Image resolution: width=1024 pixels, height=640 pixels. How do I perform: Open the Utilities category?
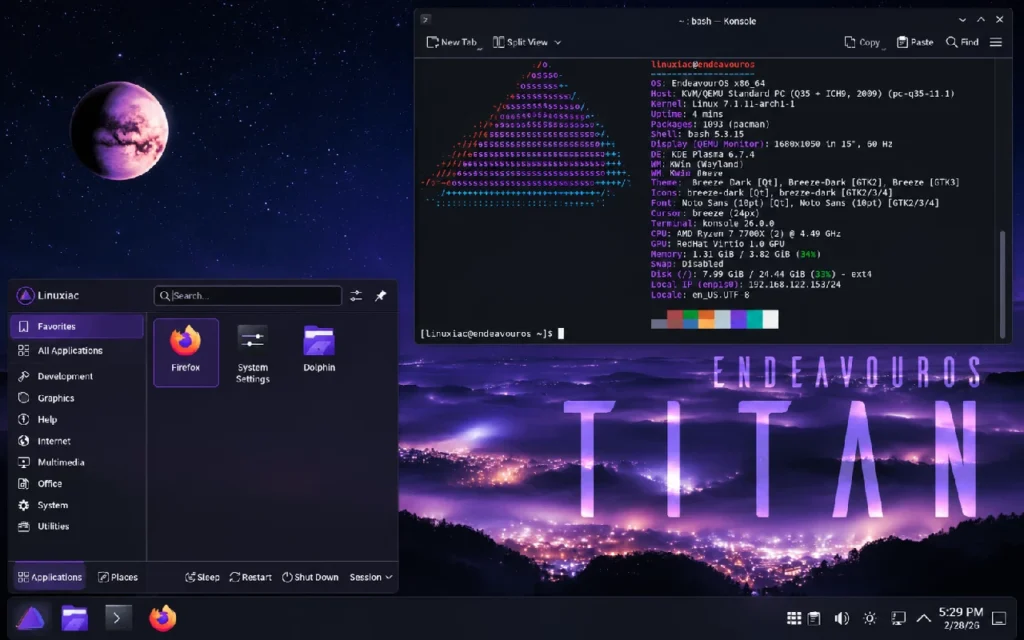pyautogui.click(x=76, y=526)
